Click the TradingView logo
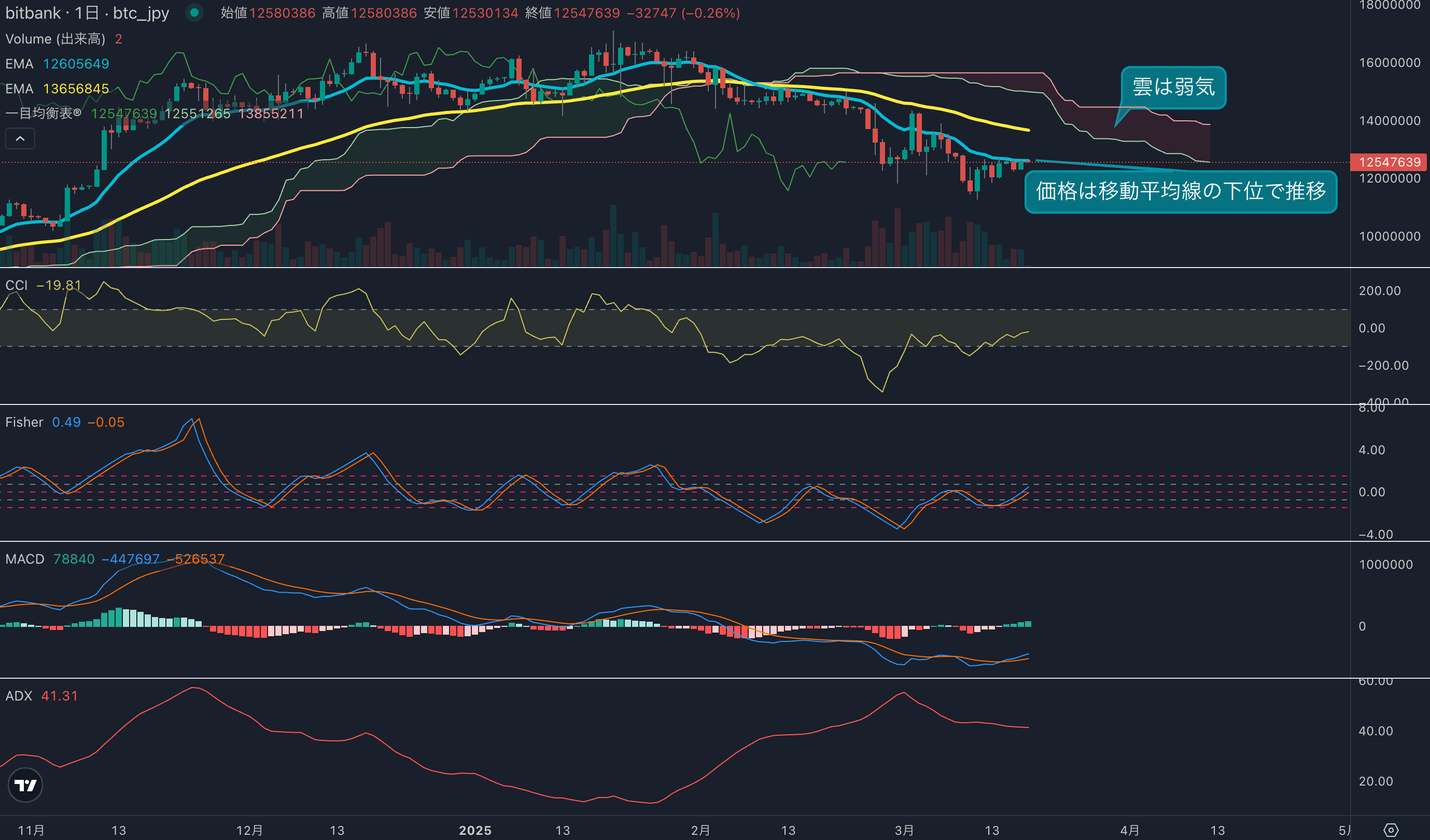This screenshot has width=1430, height=840. coord(25,785)
